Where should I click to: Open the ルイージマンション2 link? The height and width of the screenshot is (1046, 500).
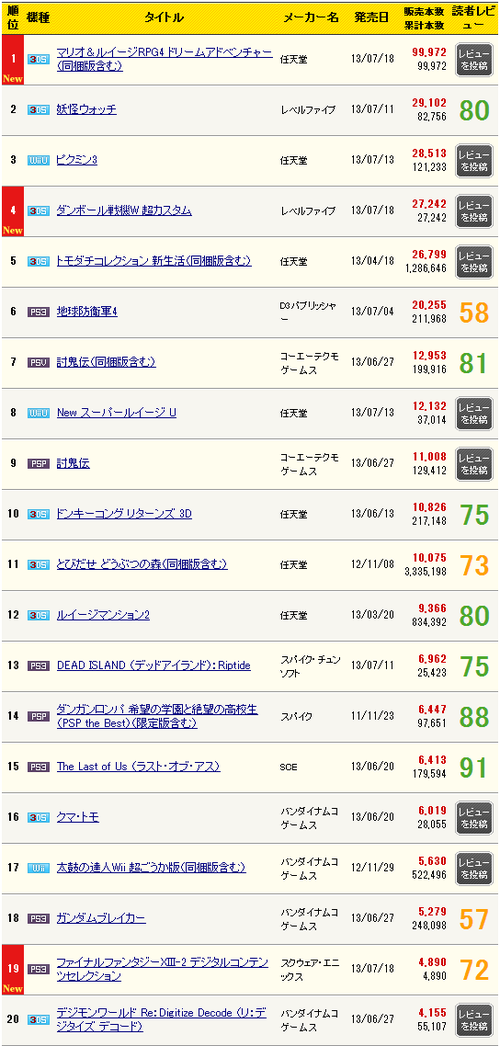pyautogui.click(x=103, y=615)
